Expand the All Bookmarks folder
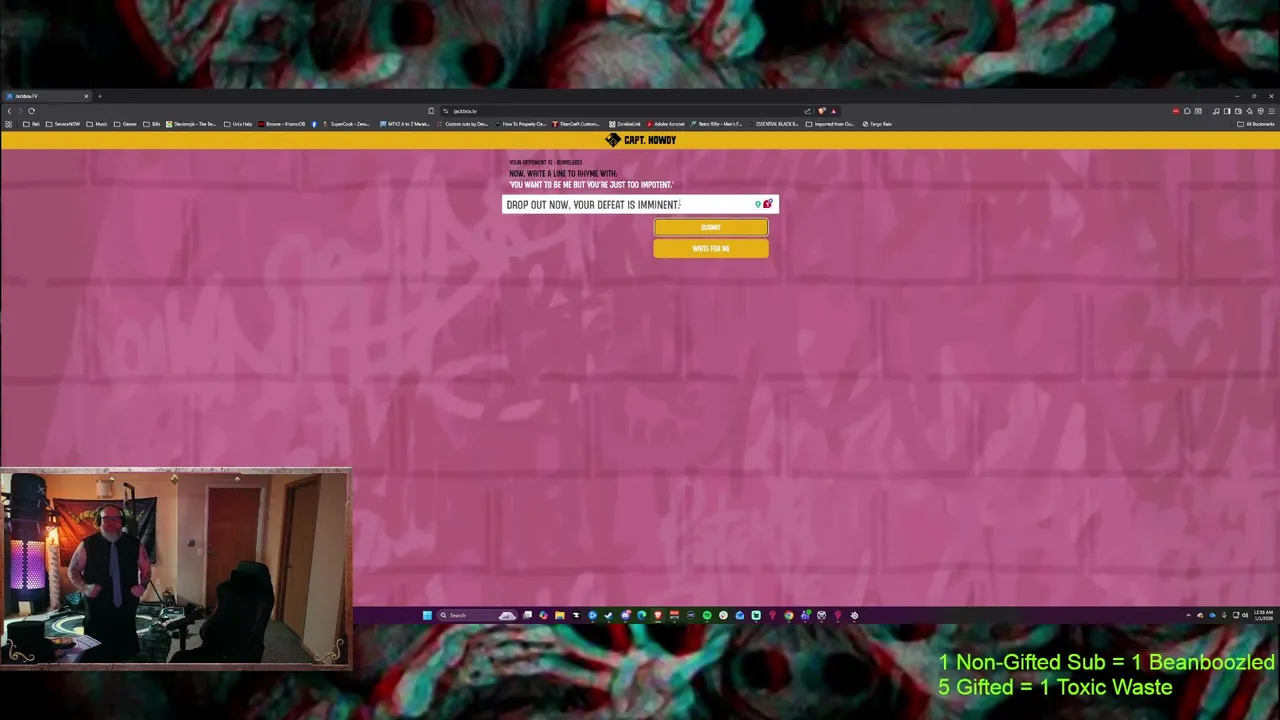Image resolution: width=1280 pixels, height=720 pixels. click(x=1255, y=124)
